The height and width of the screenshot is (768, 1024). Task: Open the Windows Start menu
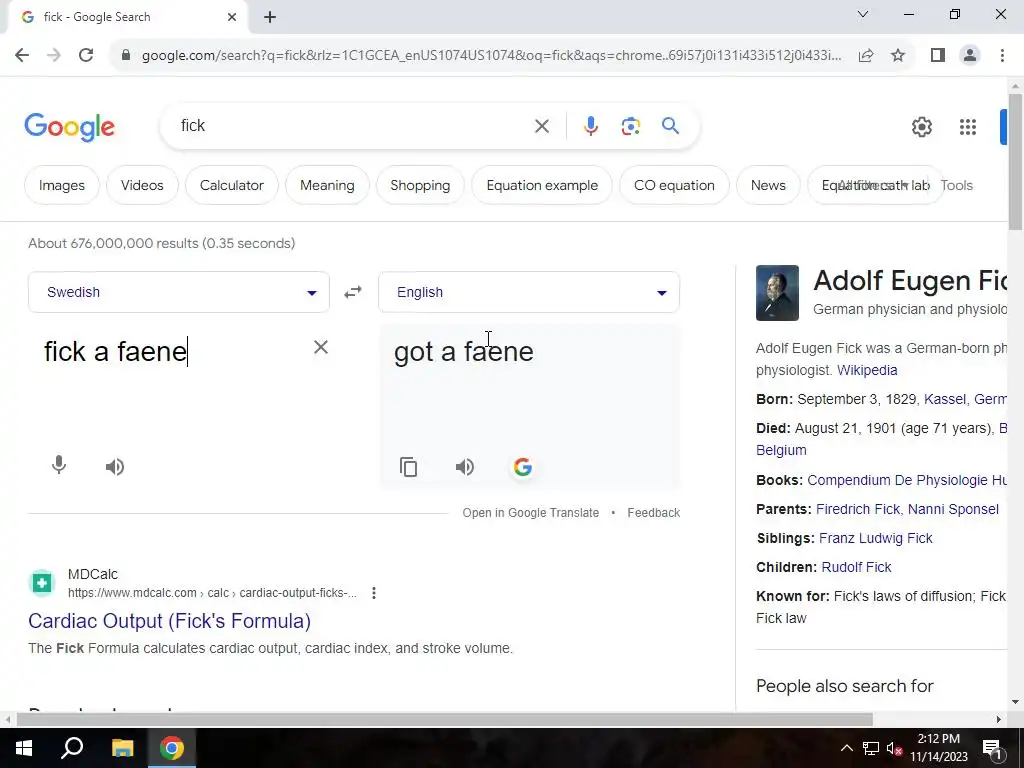pyautogui.click(x=24, y=748)
